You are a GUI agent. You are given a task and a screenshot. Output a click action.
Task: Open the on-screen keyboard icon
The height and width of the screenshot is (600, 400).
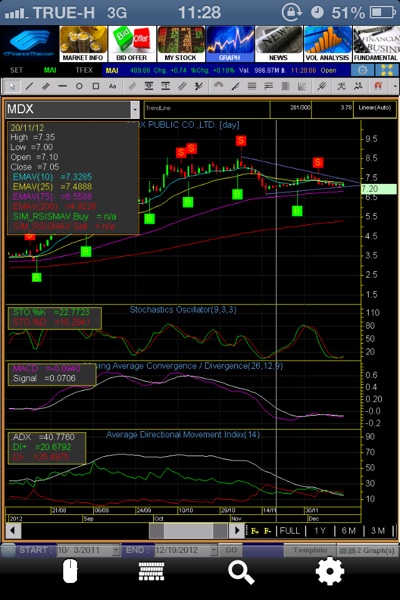(x=151, y=571)
